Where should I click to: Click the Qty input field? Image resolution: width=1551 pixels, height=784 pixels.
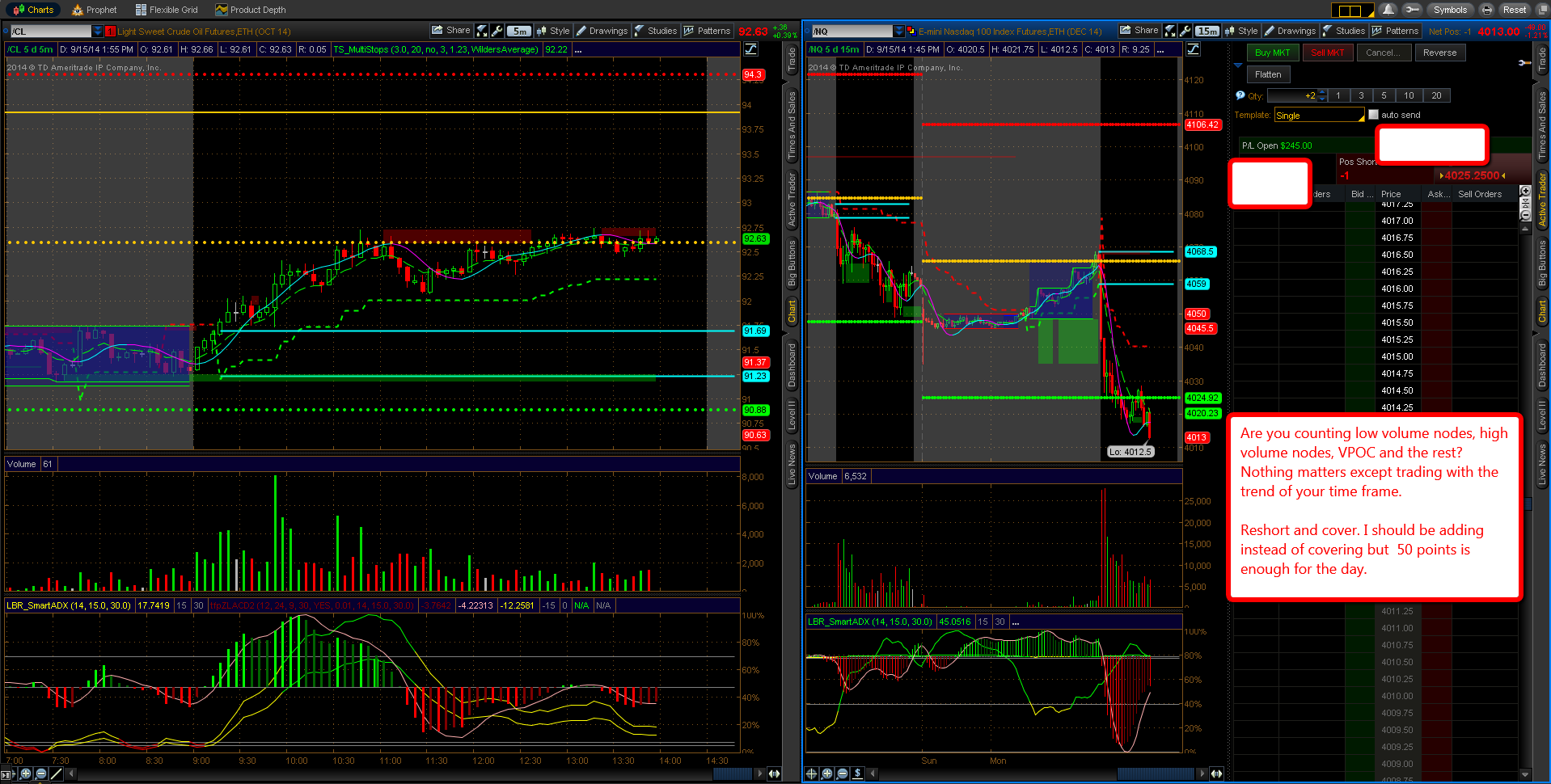coord(1292,95)
